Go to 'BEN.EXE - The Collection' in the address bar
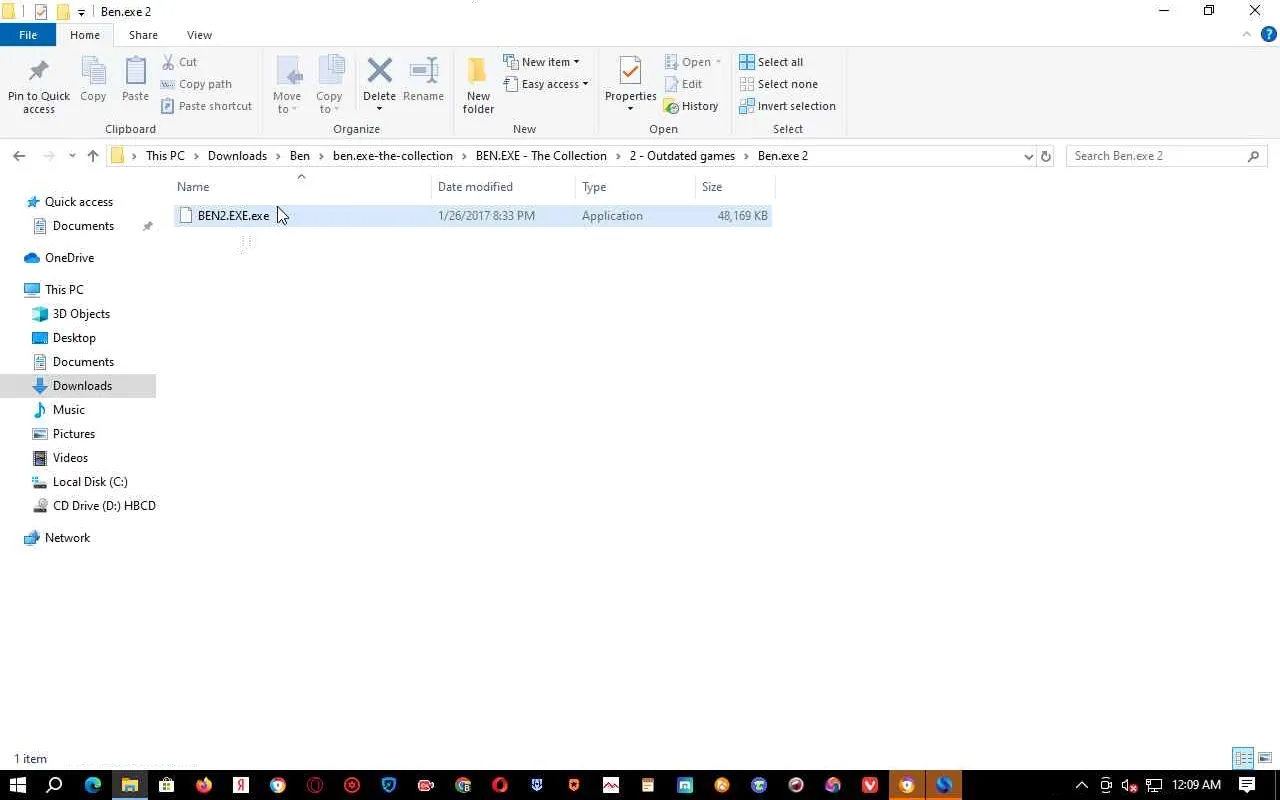The width and height of the screenshot is (1280, 800). click(x=541, y=156)
